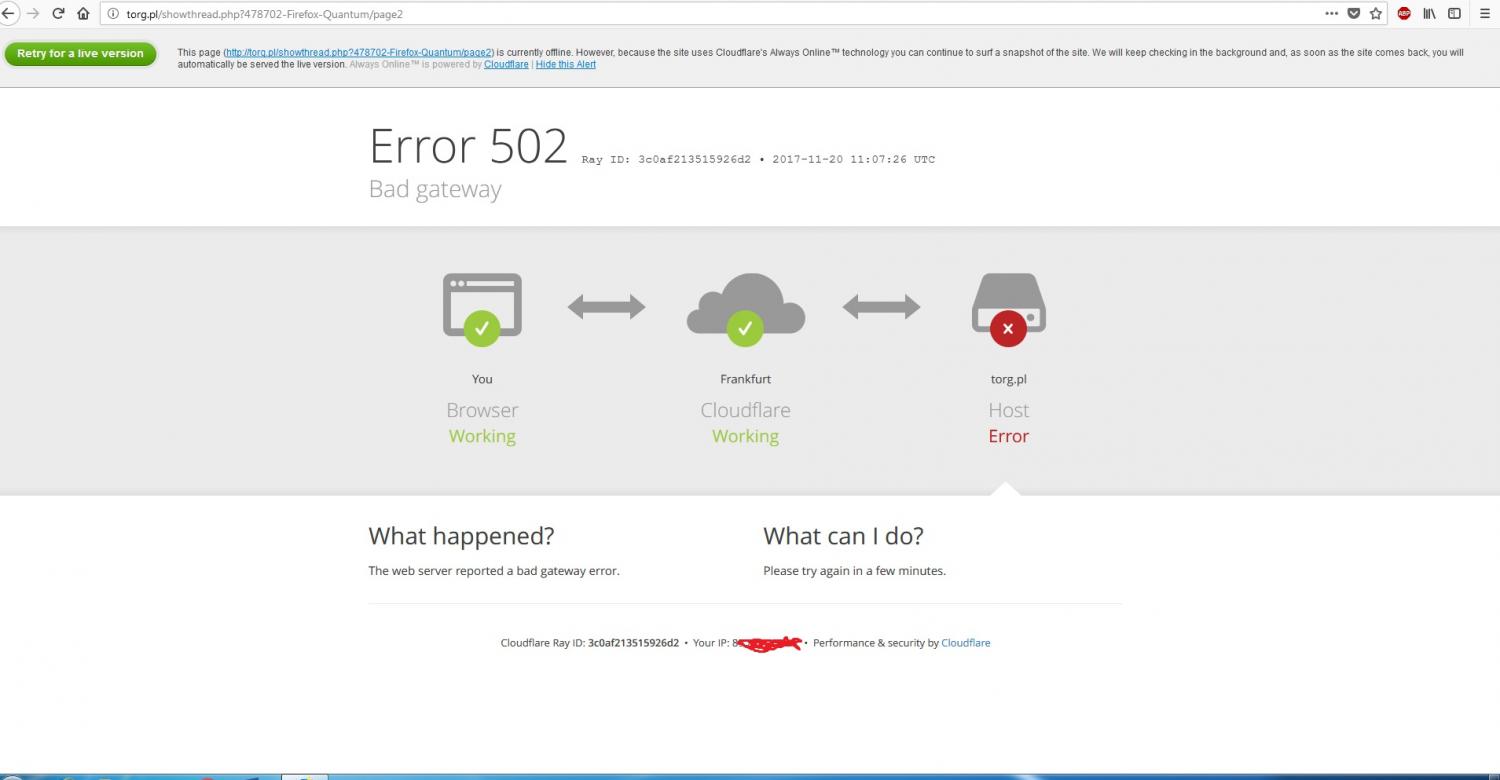This screenshot has height=780, width=1500.
Task: Open the Adblock Plus extension icon
Action: [1404, 14]
